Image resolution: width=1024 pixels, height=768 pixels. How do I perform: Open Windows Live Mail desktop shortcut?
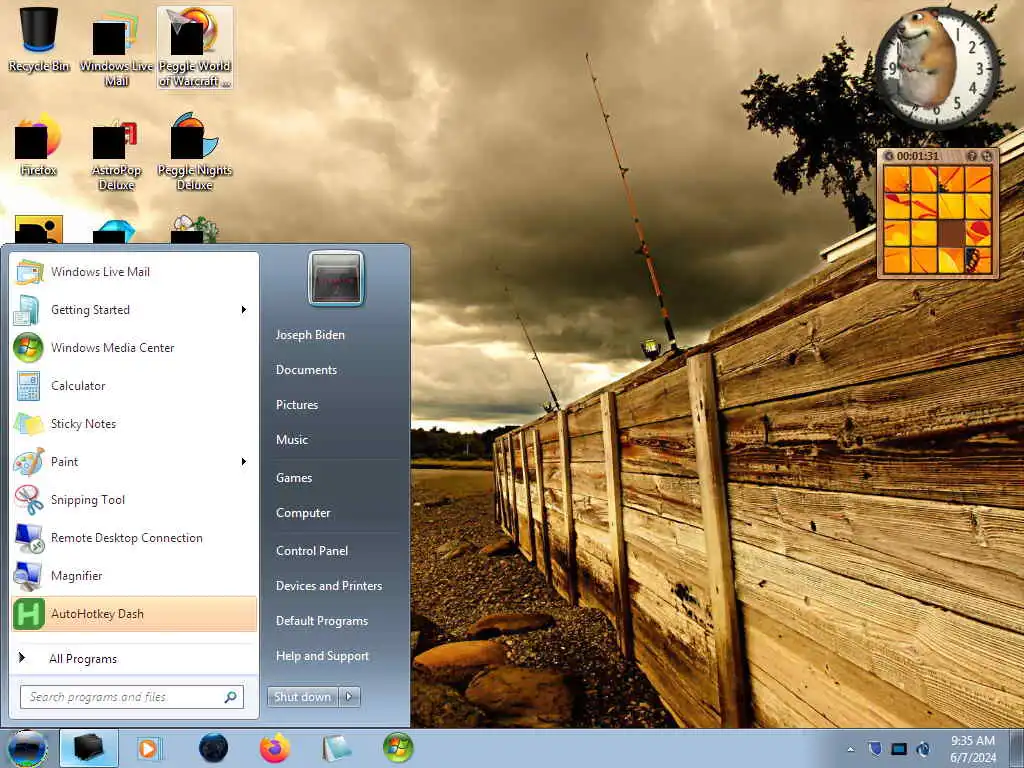(x=116, y=47)
